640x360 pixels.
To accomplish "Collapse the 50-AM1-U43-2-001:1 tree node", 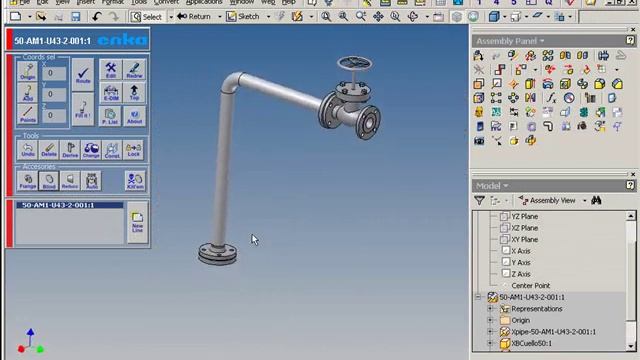I will tap(478, 297).
